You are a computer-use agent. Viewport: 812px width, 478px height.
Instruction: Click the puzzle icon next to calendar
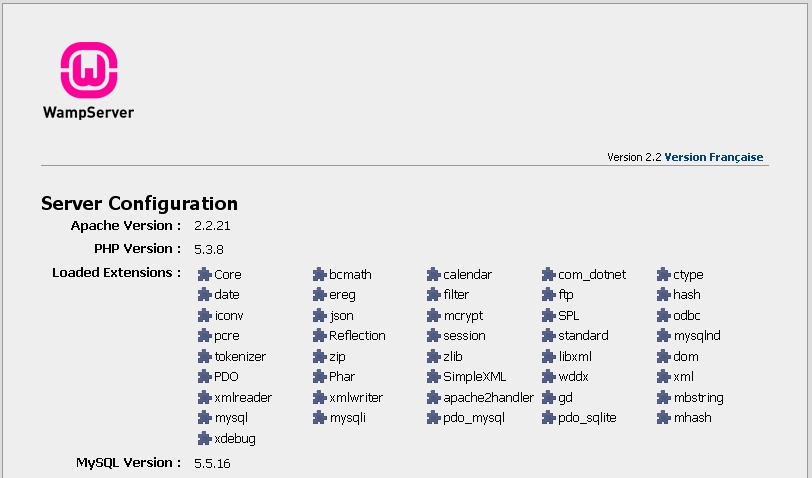tap(433, 274)
